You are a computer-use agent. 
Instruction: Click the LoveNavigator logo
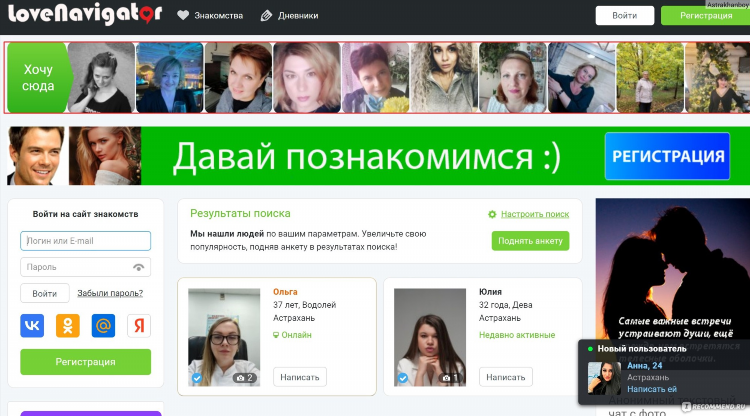(x=85, y=14)
